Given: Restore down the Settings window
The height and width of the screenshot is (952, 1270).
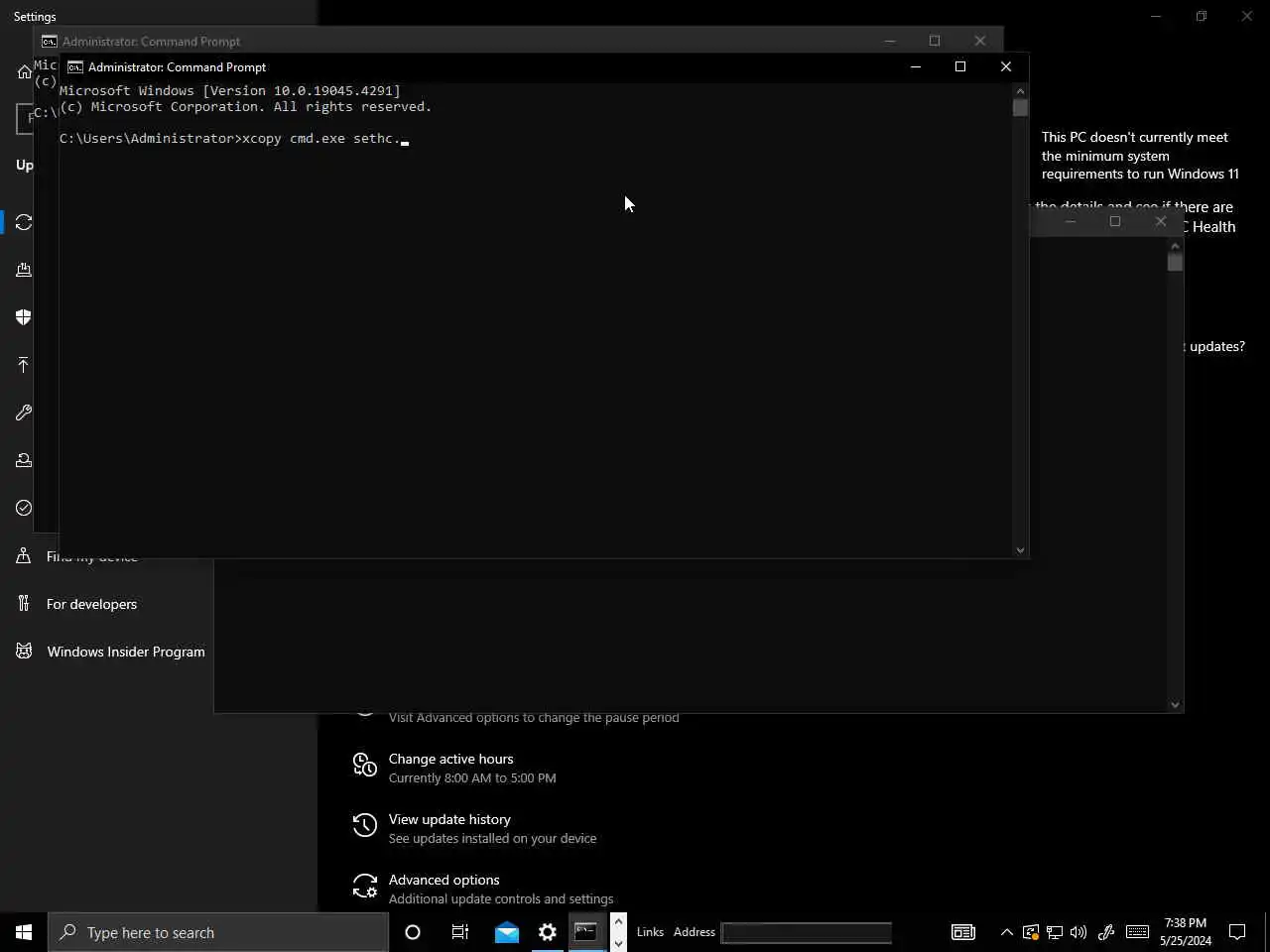Looking at the screenshot, I should [1202, 16].
